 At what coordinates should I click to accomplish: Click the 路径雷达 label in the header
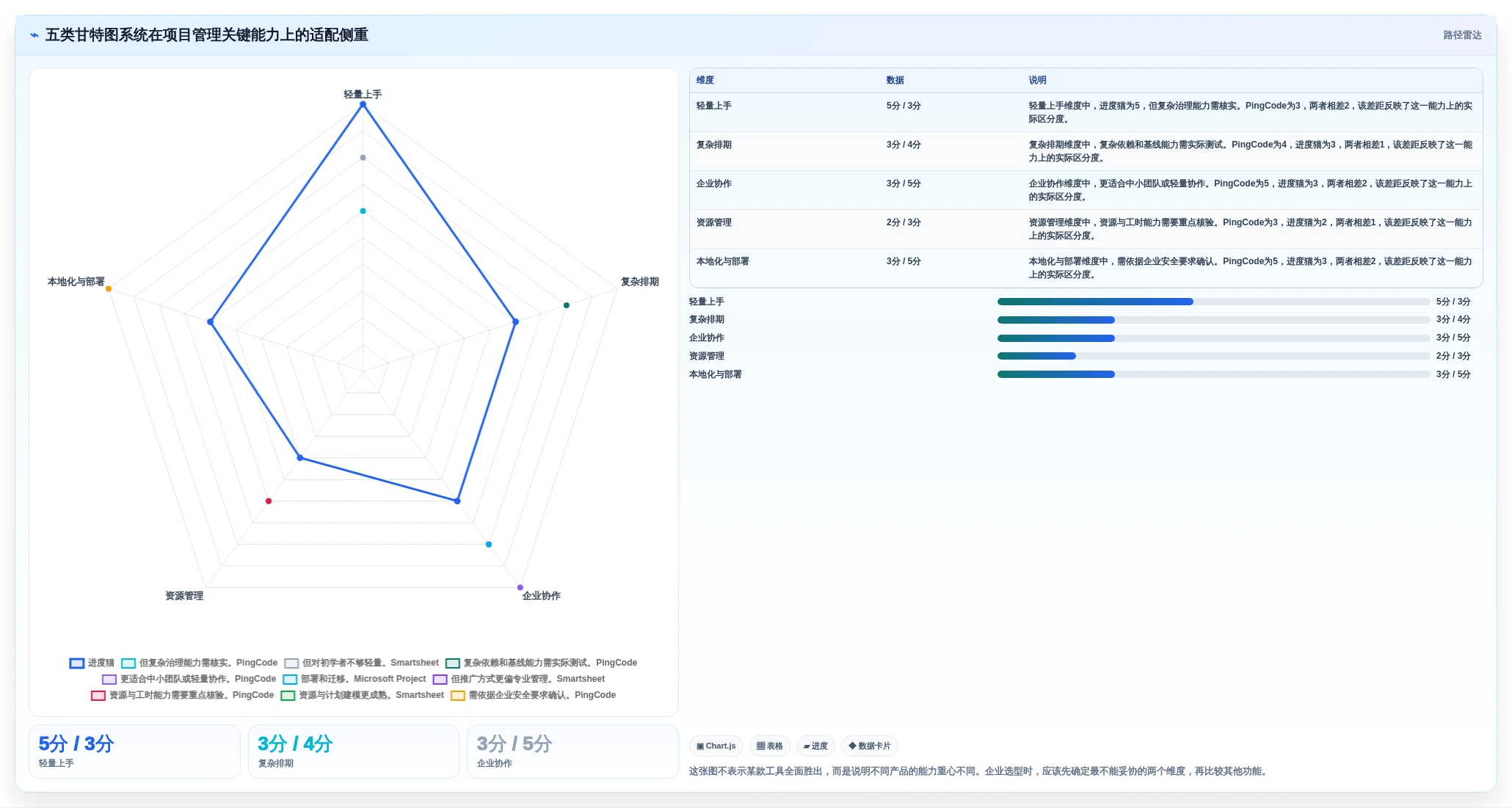(1462, 35)
